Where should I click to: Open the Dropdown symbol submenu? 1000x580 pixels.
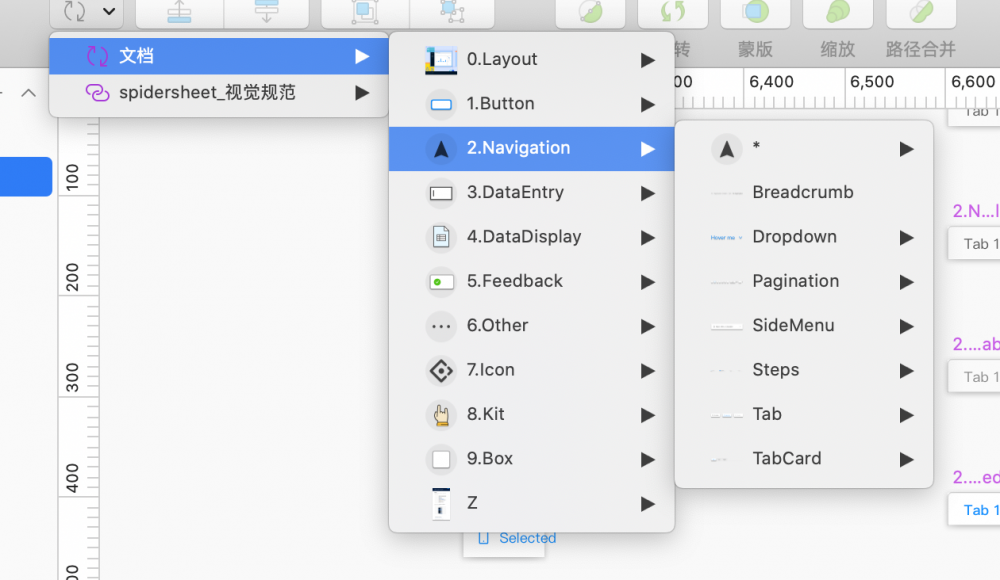[x=804, y=237]
